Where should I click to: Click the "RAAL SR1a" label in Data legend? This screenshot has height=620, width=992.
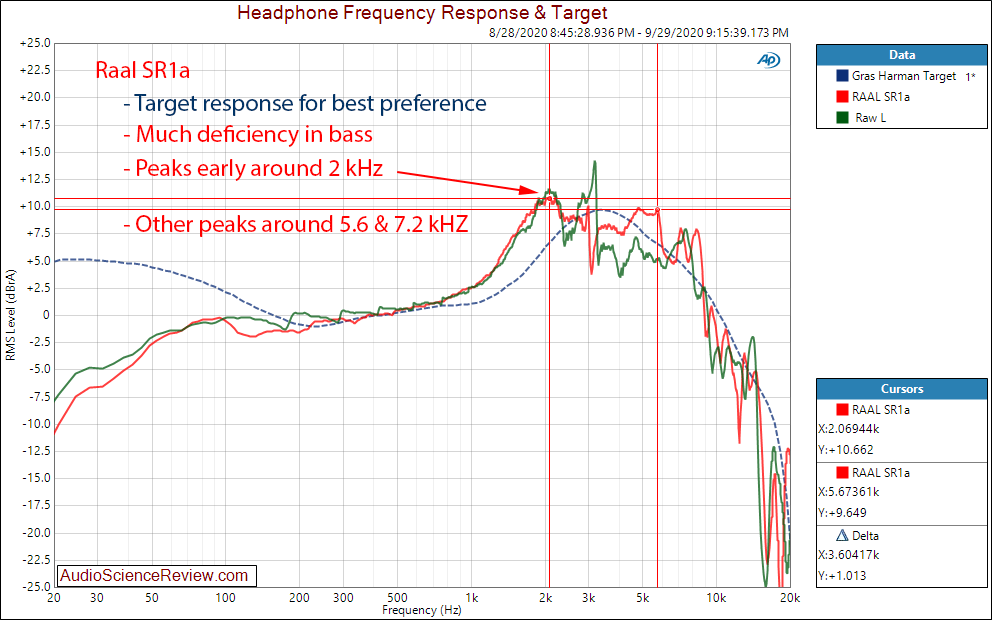[881, 97]
